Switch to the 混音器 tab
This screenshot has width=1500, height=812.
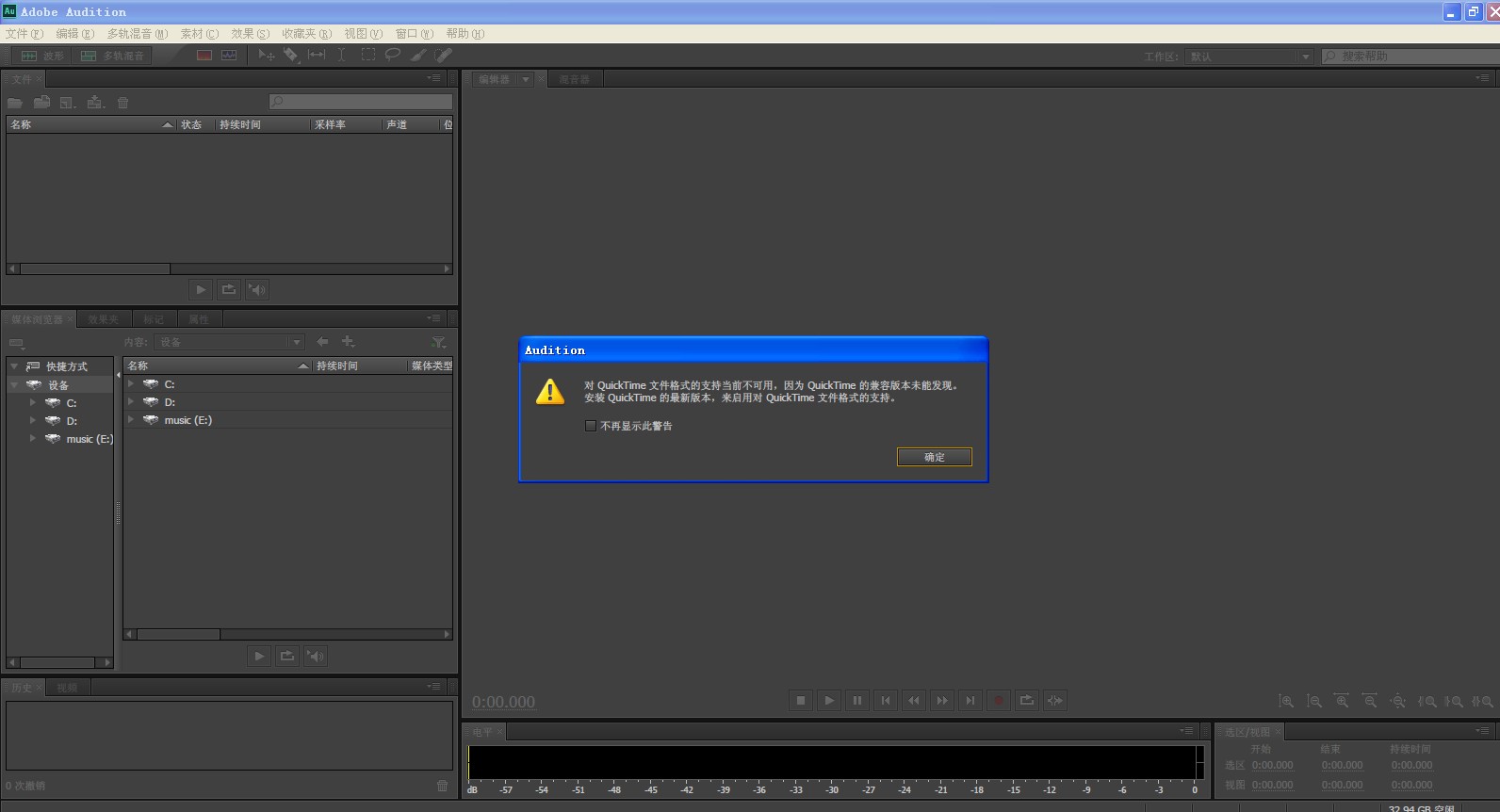pyautogui.click(x=574, y=79)
